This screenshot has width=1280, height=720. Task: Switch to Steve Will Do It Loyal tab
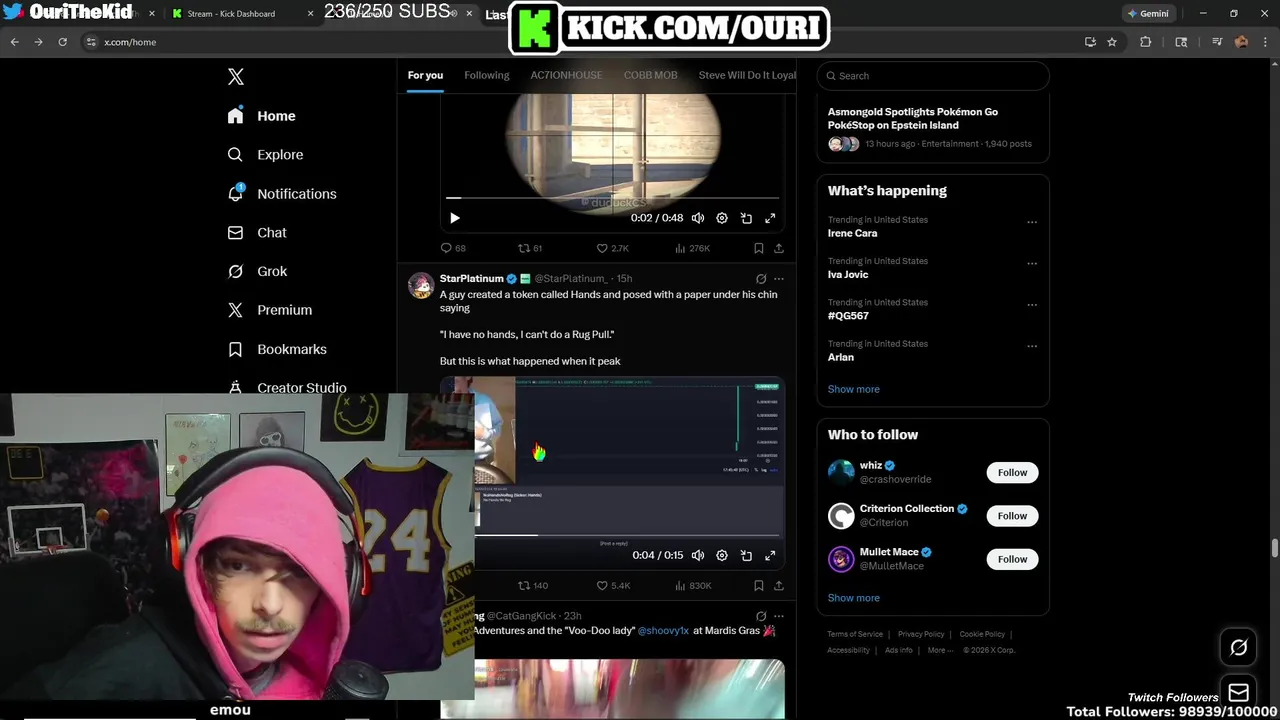[747, 75]
